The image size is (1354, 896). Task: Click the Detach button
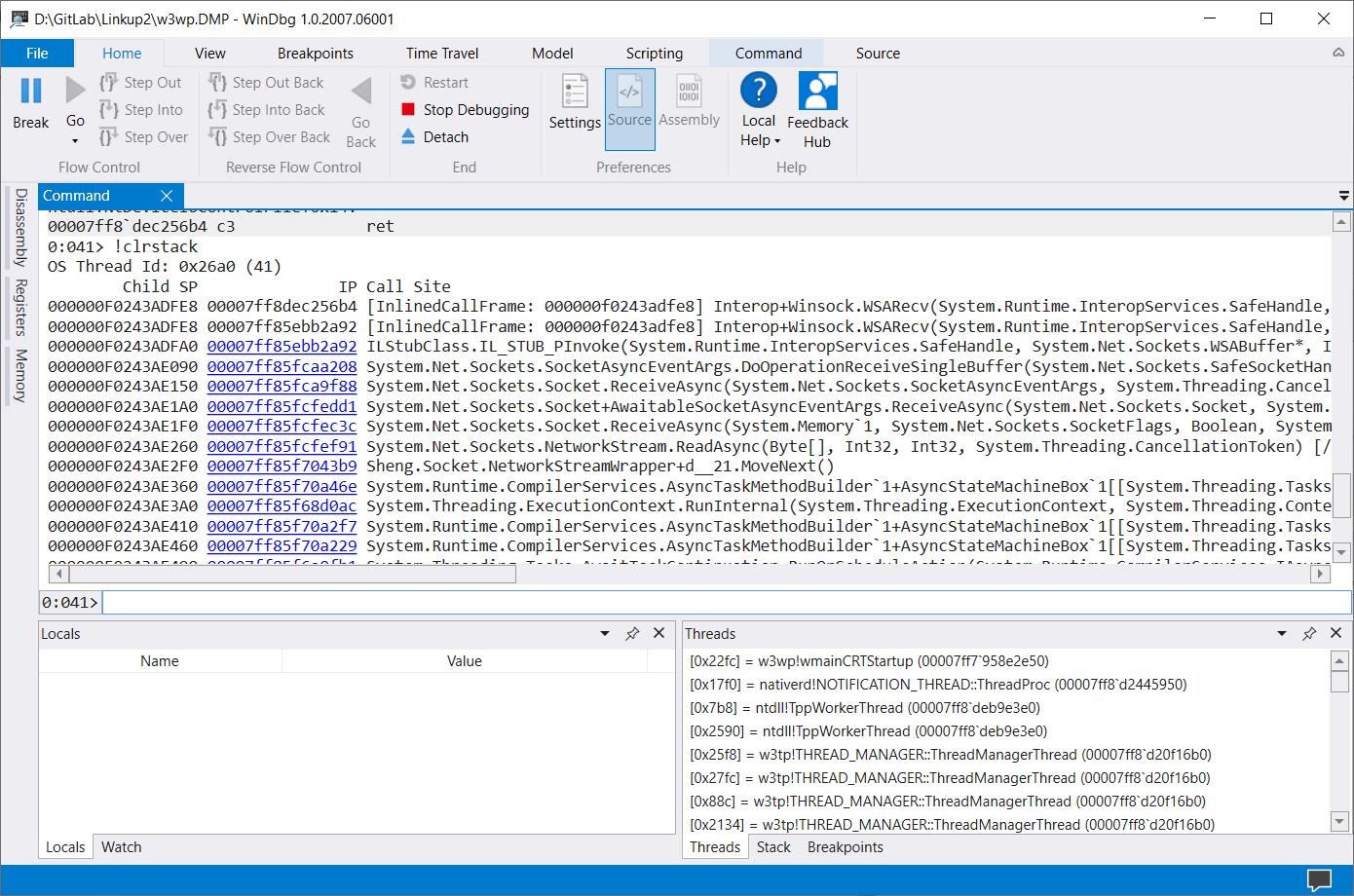434,137
